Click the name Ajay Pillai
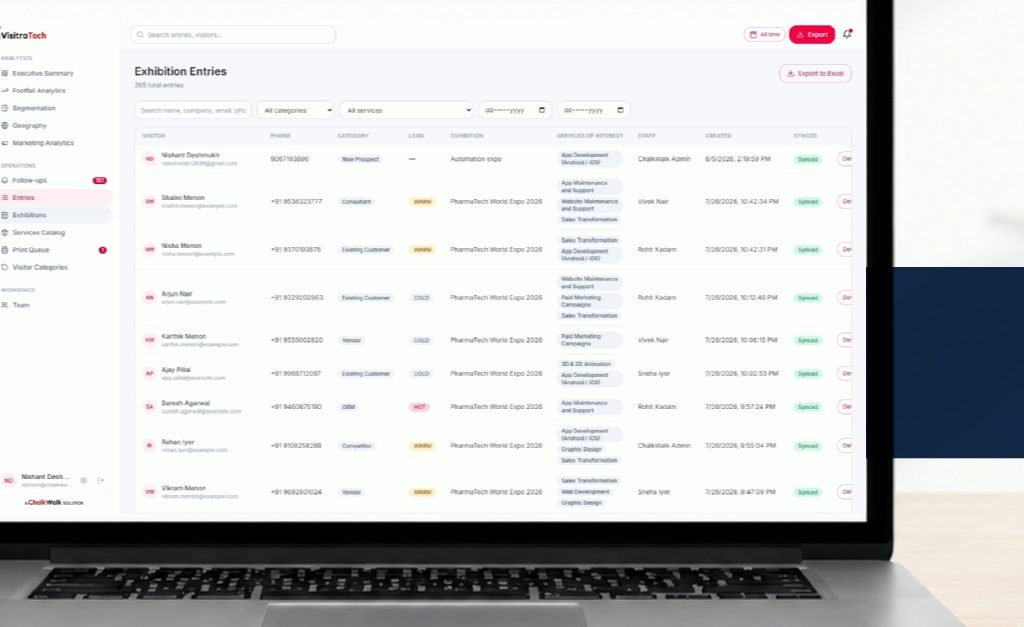The width and height of the screenshot is (1024, 627). pos(176,370)
